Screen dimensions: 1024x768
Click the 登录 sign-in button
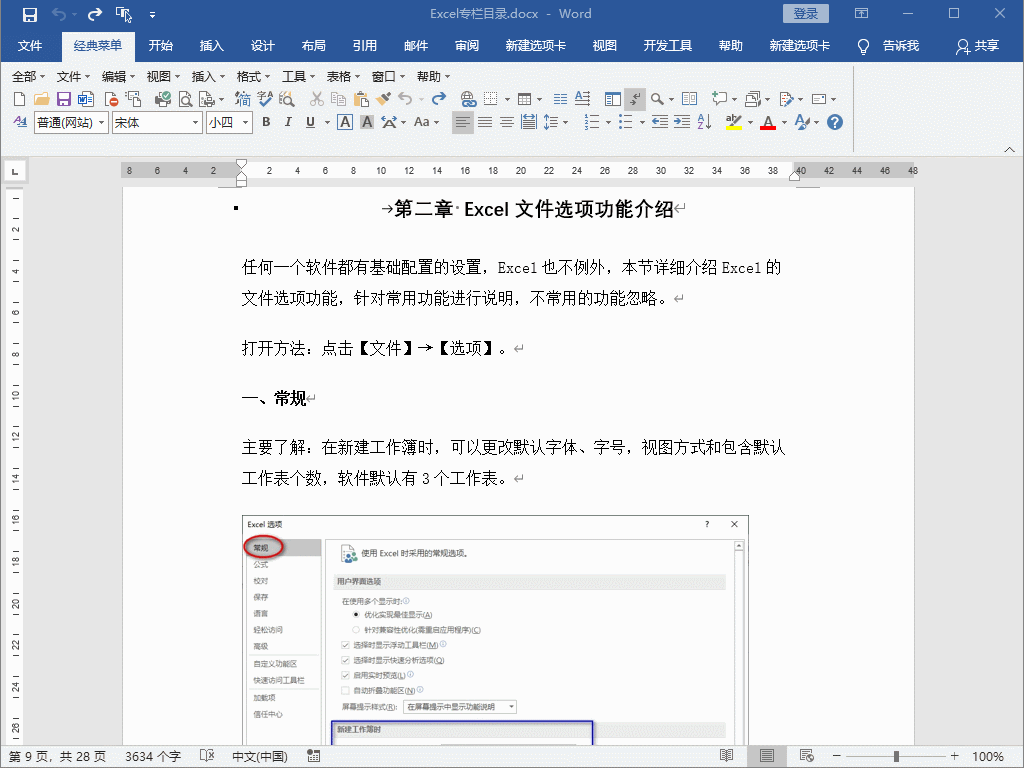(x=806, y=14)
